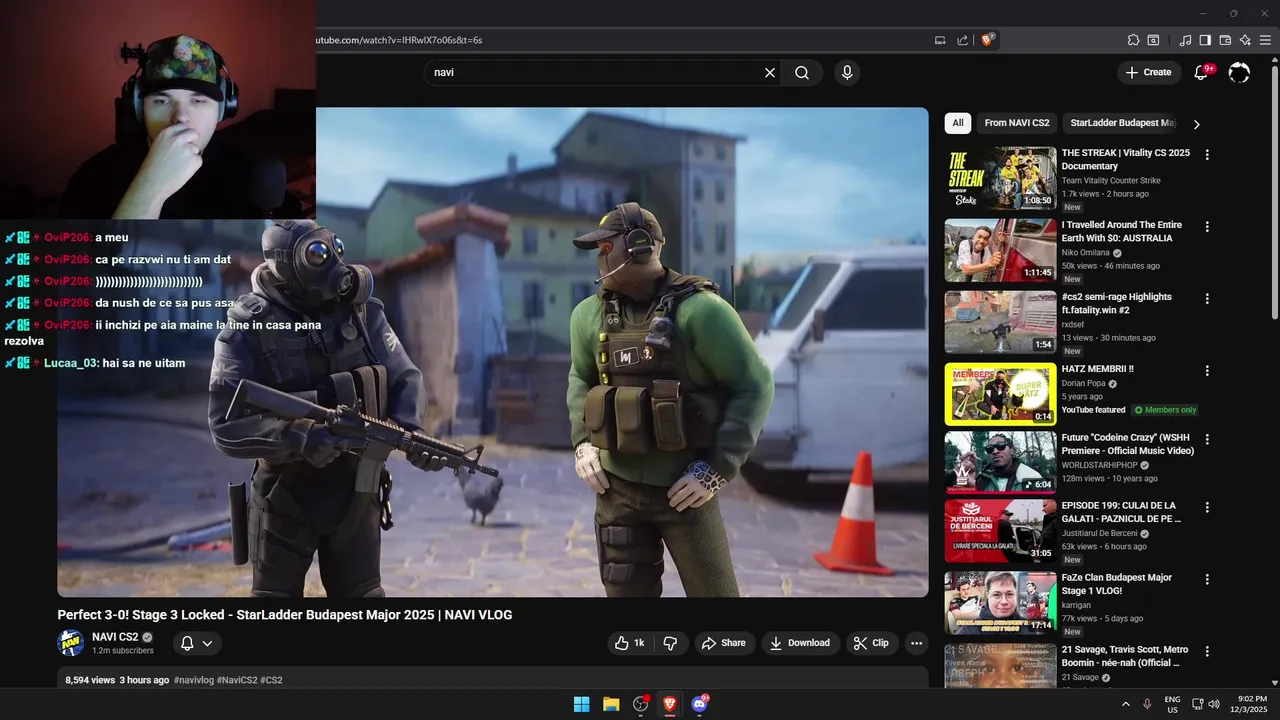Viewport: 1280px width, 720px height.
Task: Click the browser address bar URL
Action: [400, 40]
